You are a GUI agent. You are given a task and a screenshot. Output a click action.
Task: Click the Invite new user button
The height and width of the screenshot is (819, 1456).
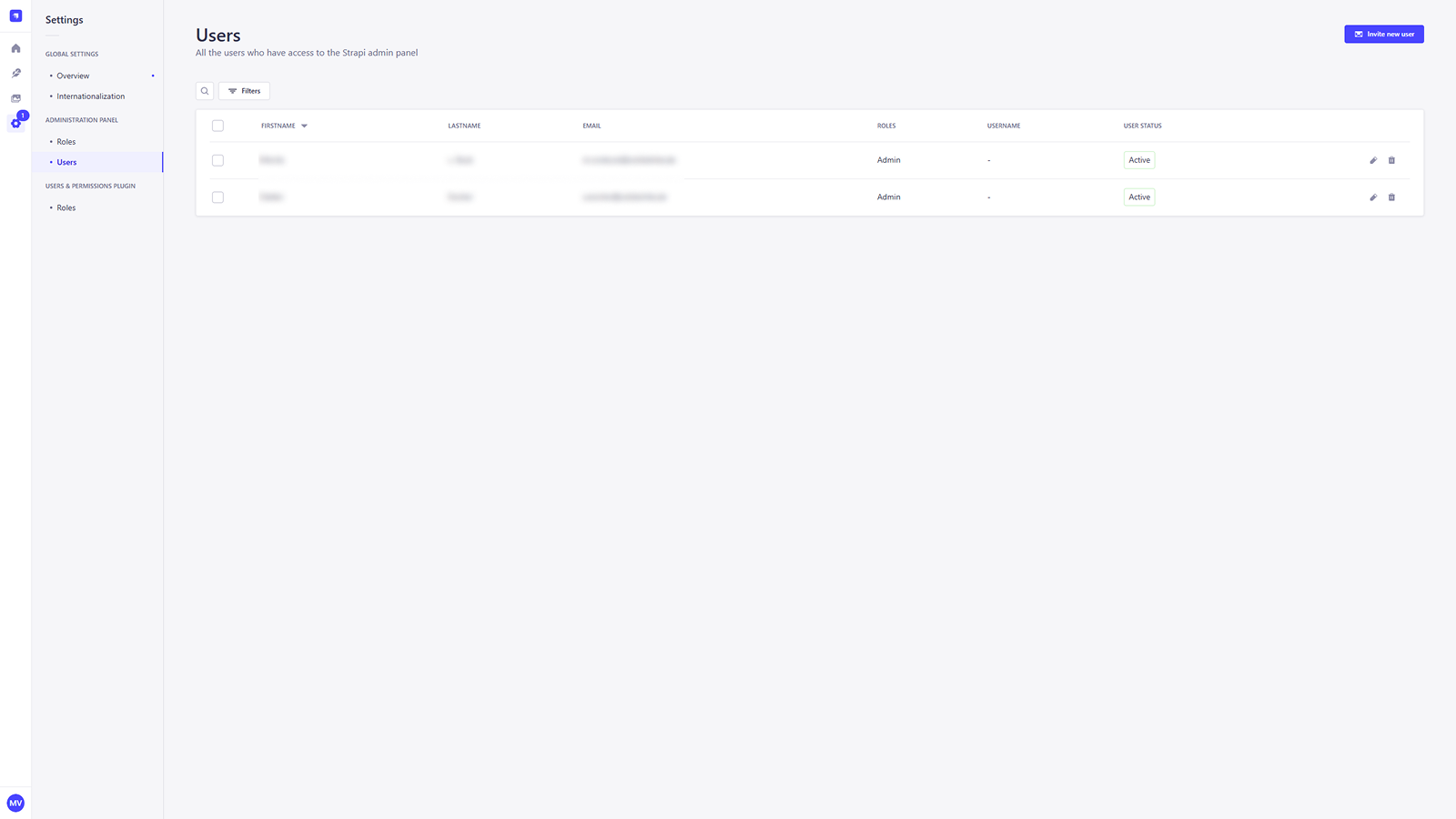click(1383, 34)
